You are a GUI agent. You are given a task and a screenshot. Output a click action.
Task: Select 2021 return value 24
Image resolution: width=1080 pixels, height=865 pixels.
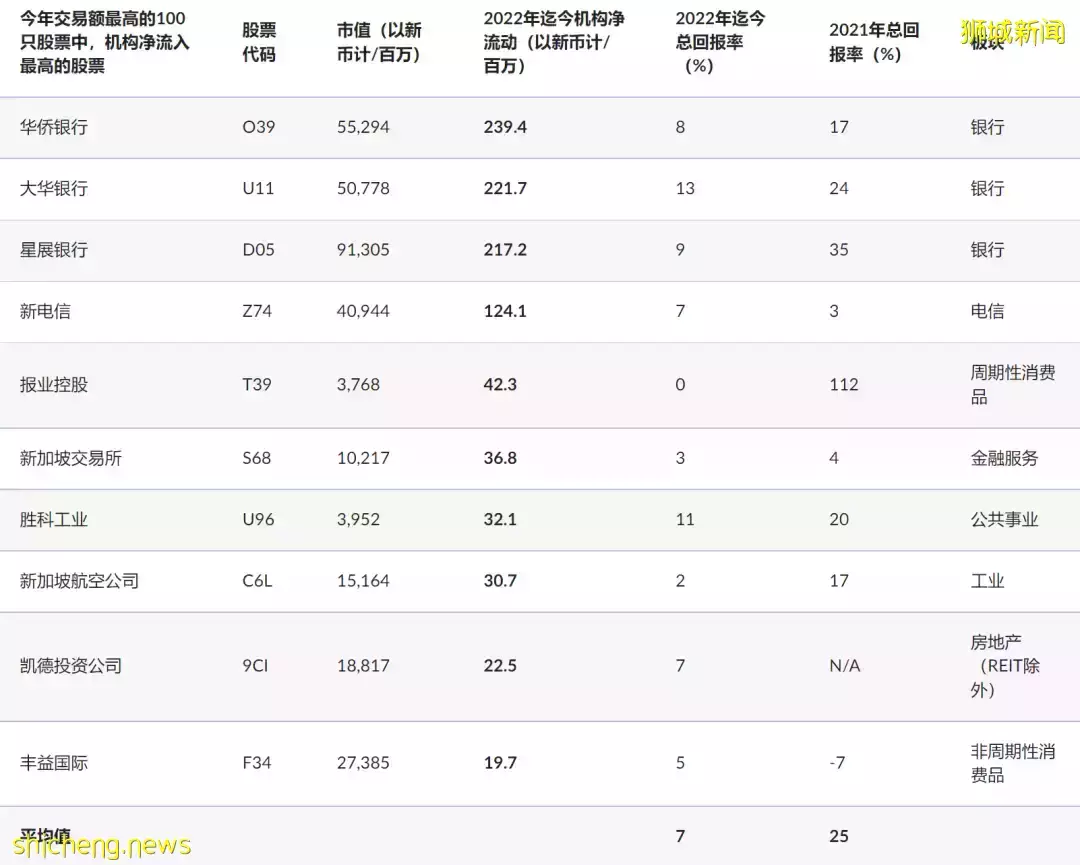pyautogui.click(x=838, y=189)
